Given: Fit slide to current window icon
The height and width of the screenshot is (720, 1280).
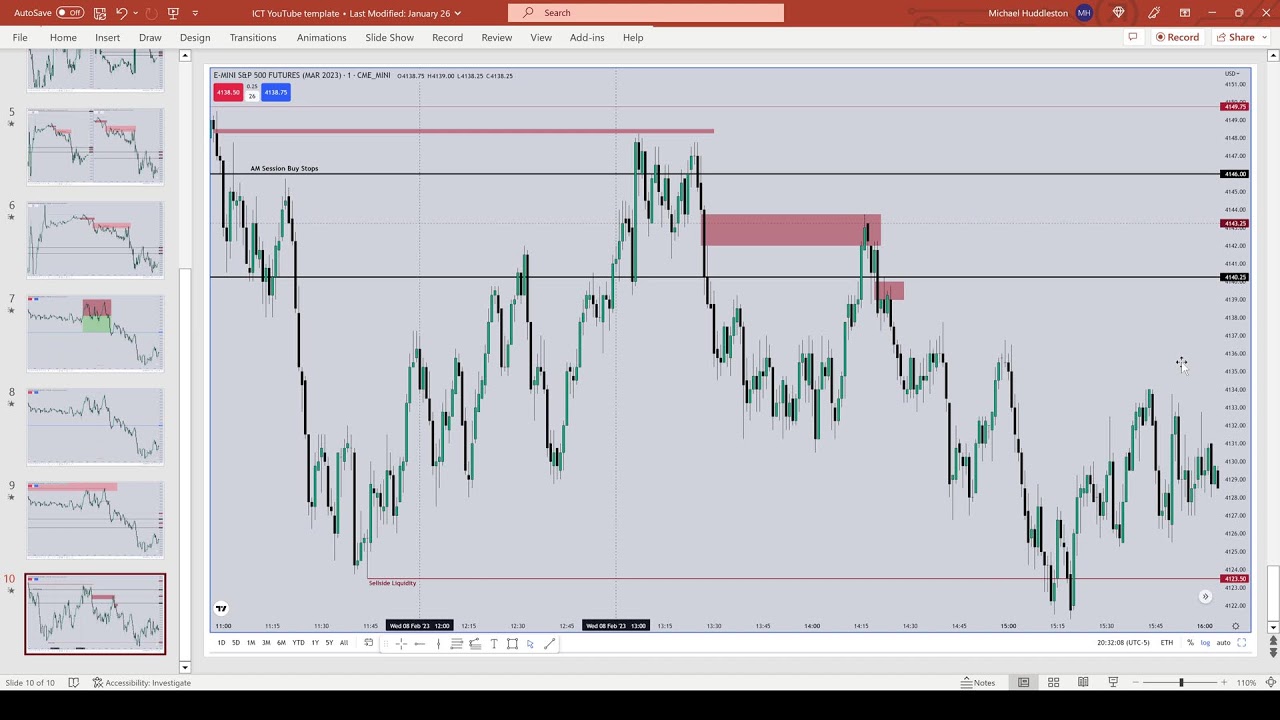Looking at the screenshot, I should pos(1270,683).
